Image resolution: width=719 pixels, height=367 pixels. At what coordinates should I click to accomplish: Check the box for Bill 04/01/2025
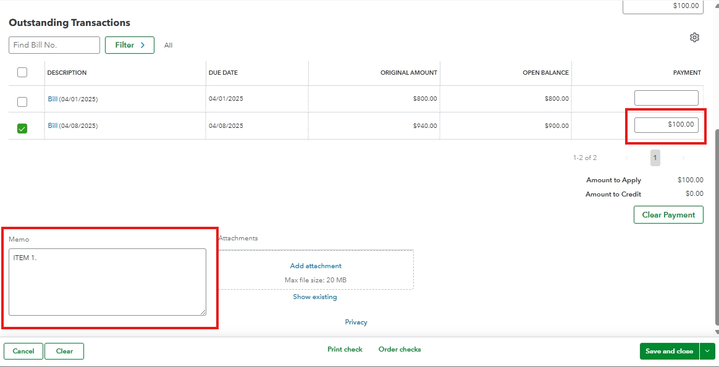(x=22, y=102)
